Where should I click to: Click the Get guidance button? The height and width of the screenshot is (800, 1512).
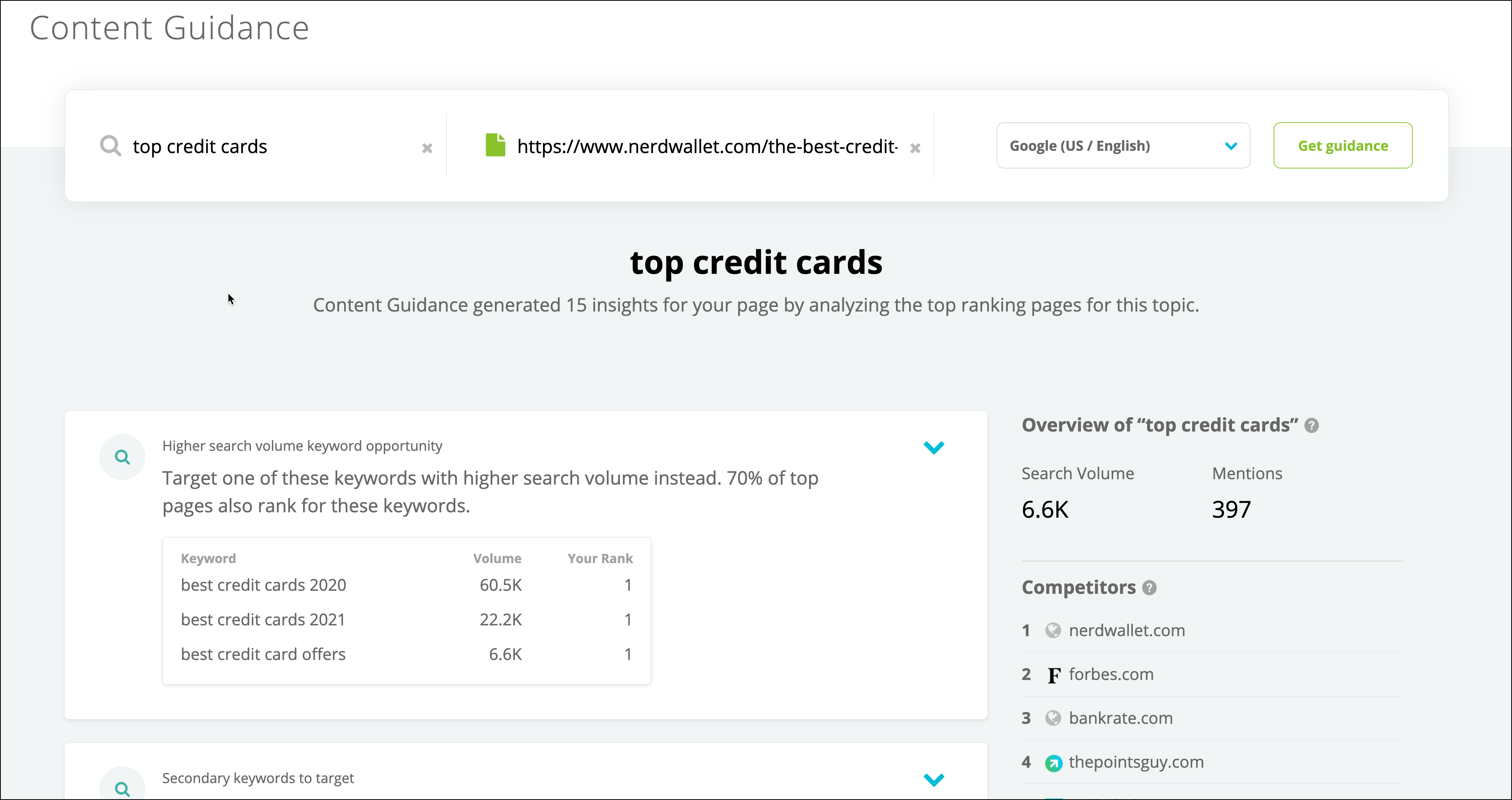coord(1343,145)
